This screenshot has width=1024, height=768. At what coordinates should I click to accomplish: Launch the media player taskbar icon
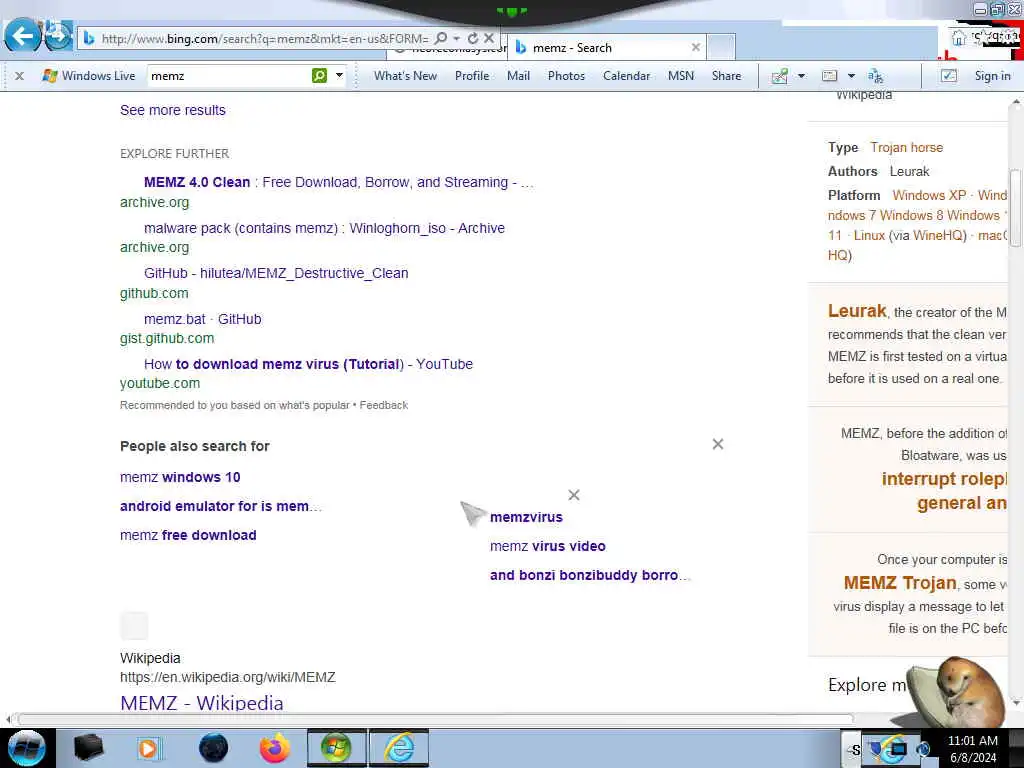148,748
